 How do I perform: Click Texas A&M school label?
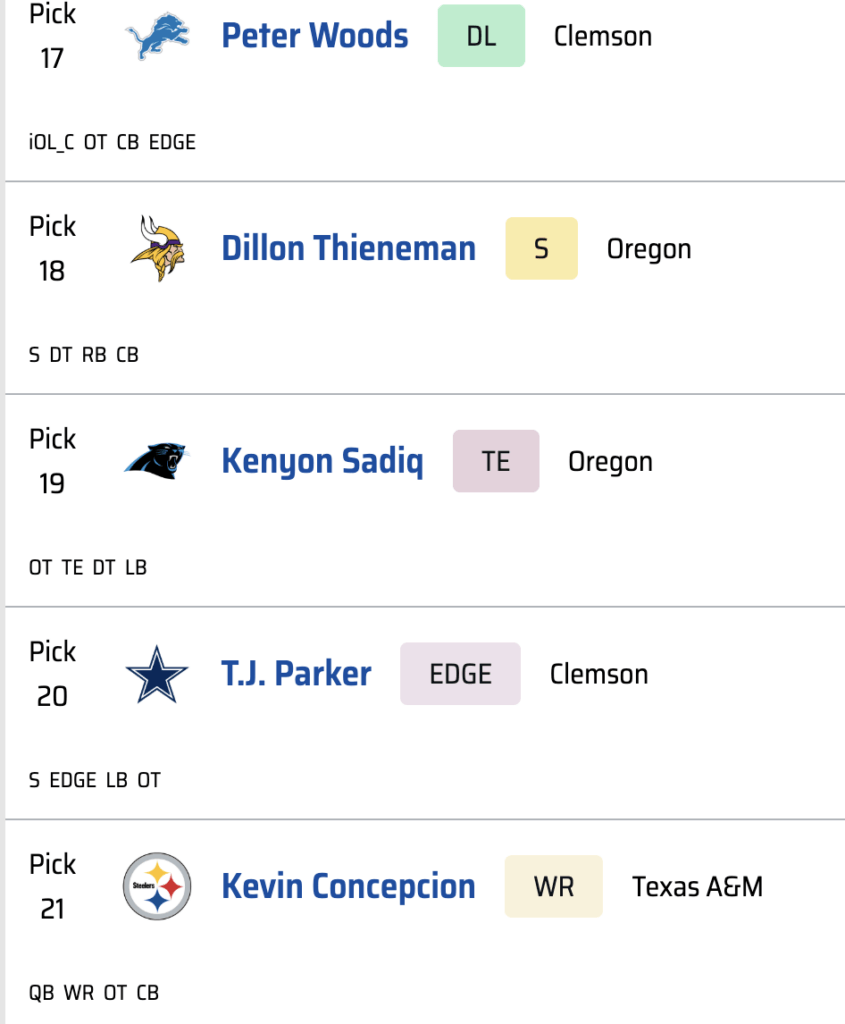(697, 886)
